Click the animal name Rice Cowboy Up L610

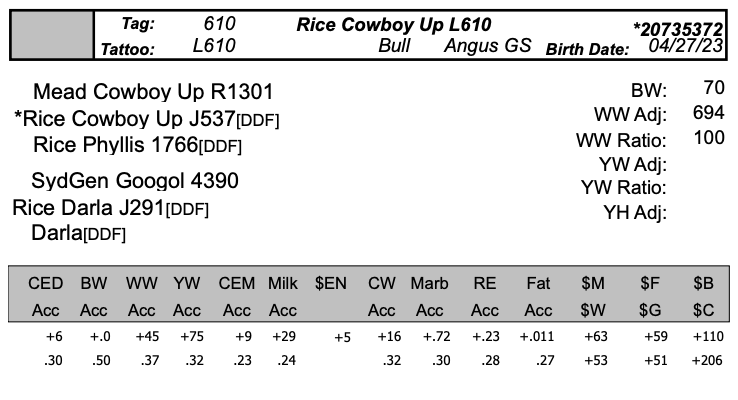pos(393,24)
